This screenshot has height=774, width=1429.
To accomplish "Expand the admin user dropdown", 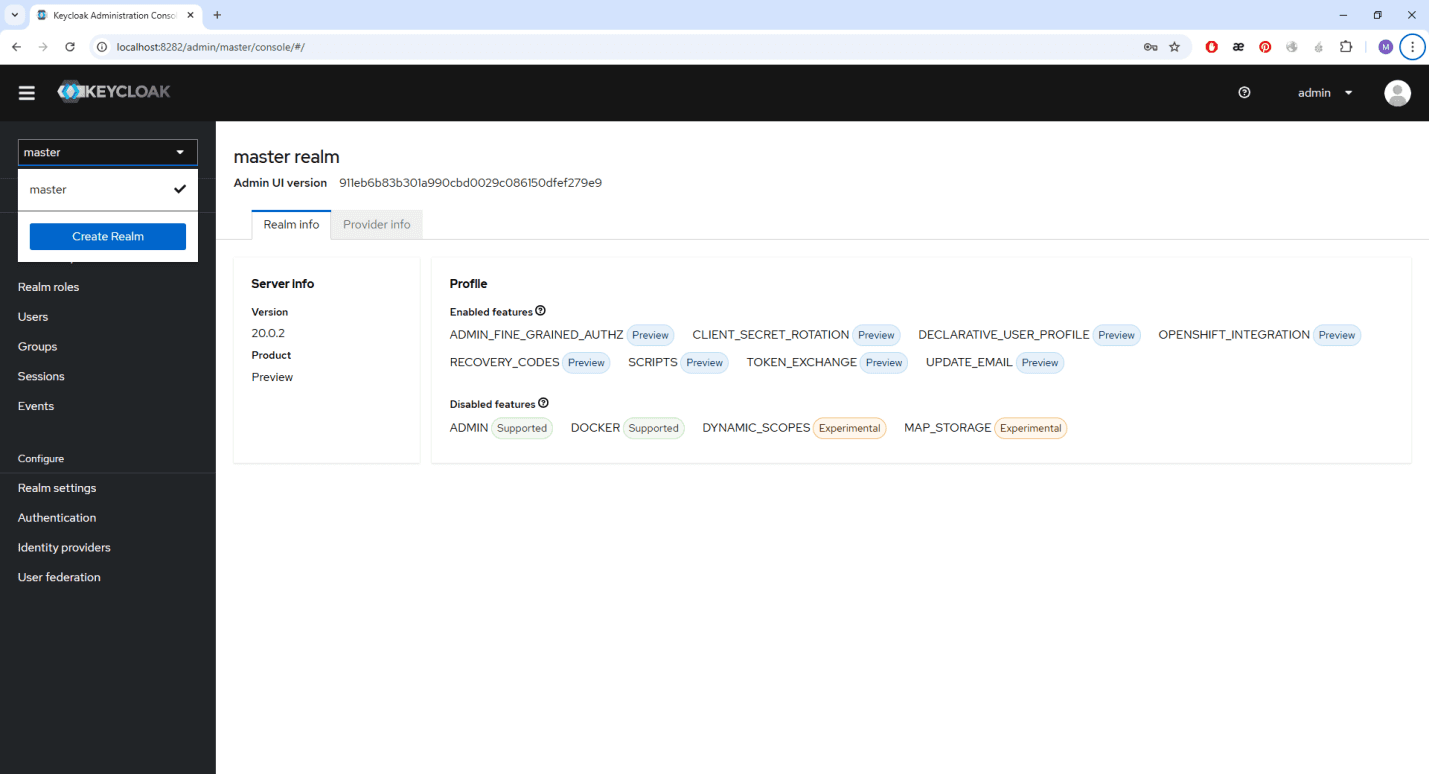I will [1325, 93].
